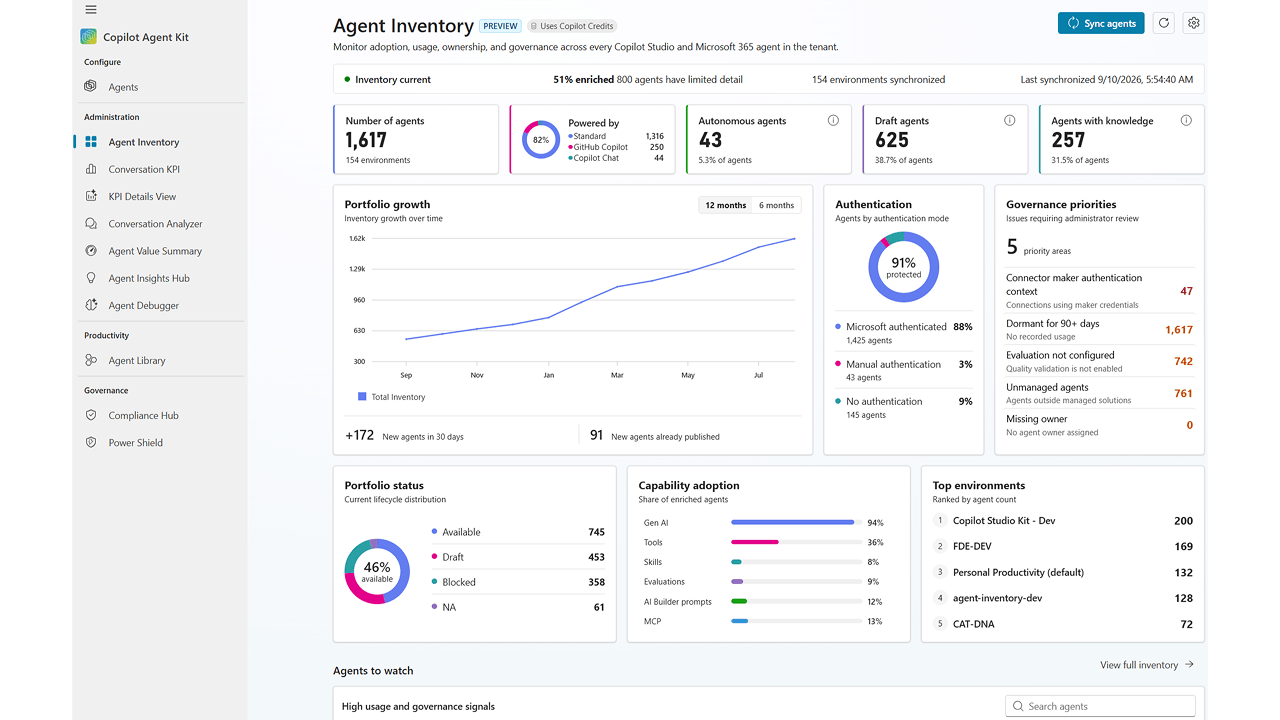The image size is (1280, 720).
Task: Click the Gen AI adoption bar
Action: 797,522
